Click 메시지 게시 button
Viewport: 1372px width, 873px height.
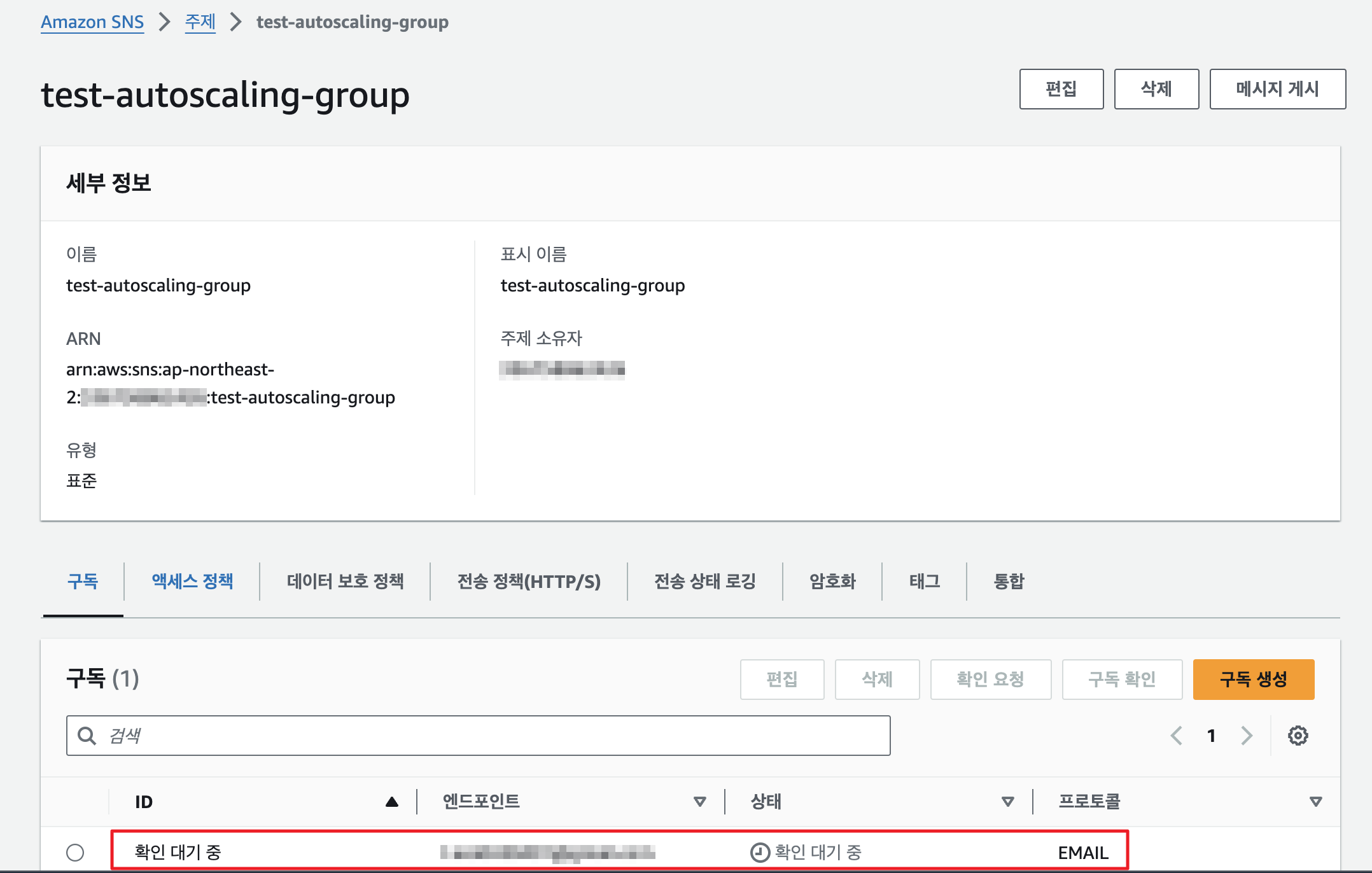(1277, 89)
